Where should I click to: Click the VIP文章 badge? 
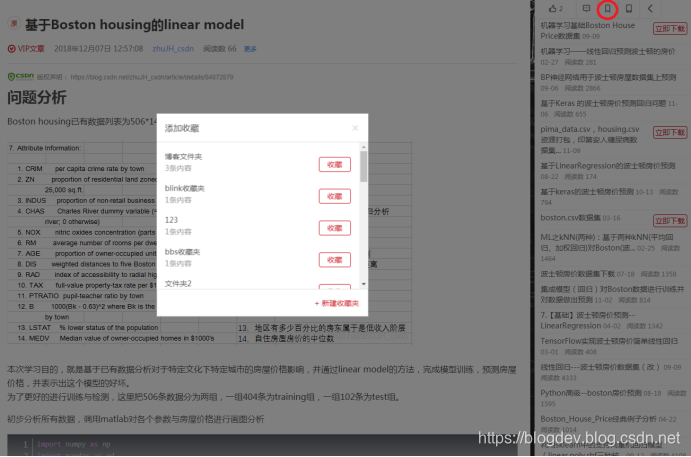(x=26, y=48)
